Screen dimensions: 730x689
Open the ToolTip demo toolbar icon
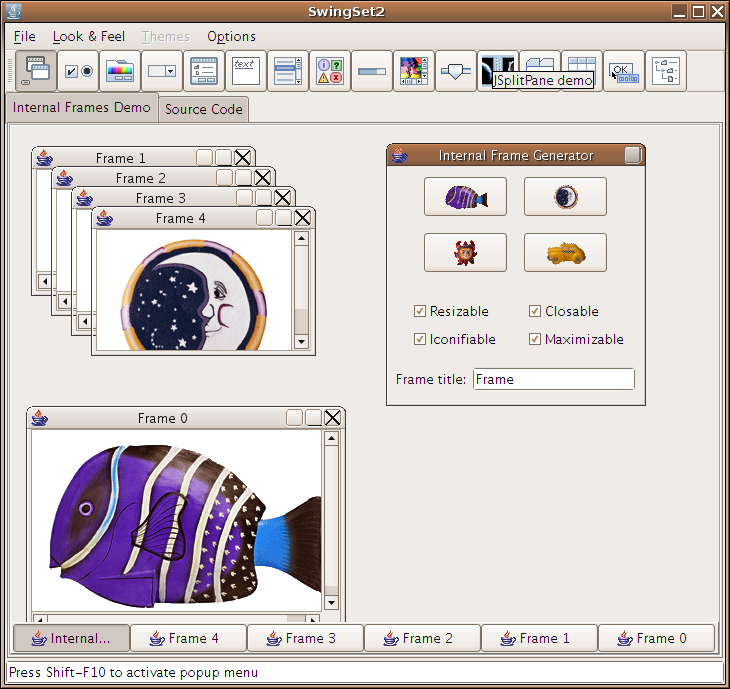click(x=624, y=71)
